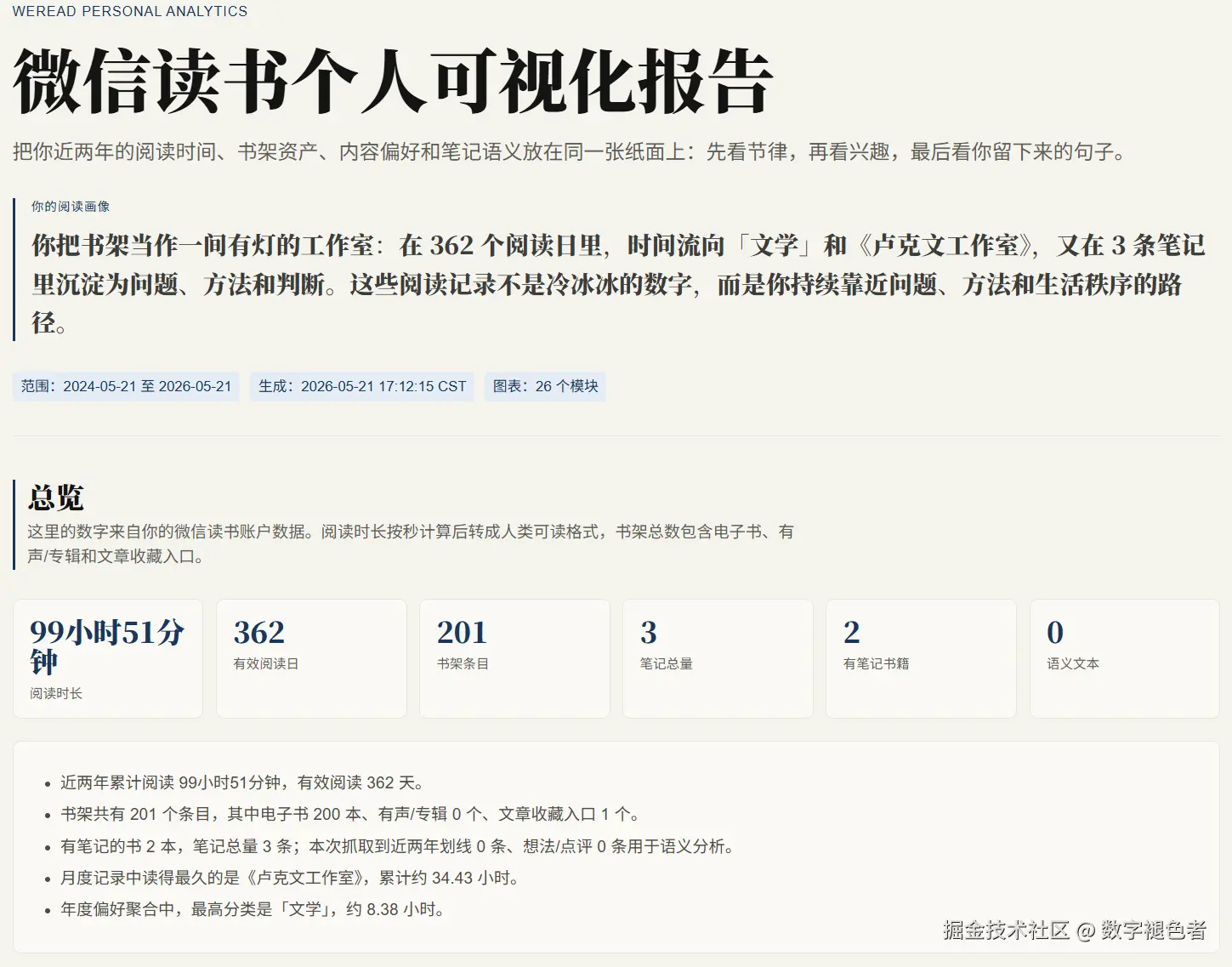
Task: Click the bullet 近两年累计阅读 99小时51分钟
Action: click(x=244, y=782)
